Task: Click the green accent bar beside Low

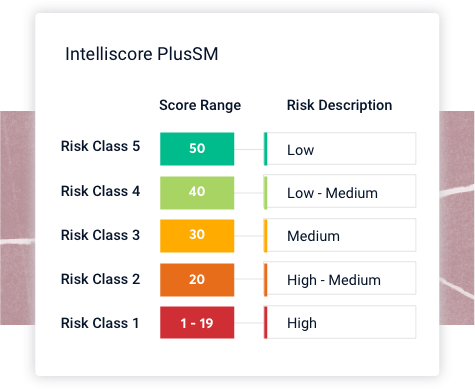Action: point(265,149)
